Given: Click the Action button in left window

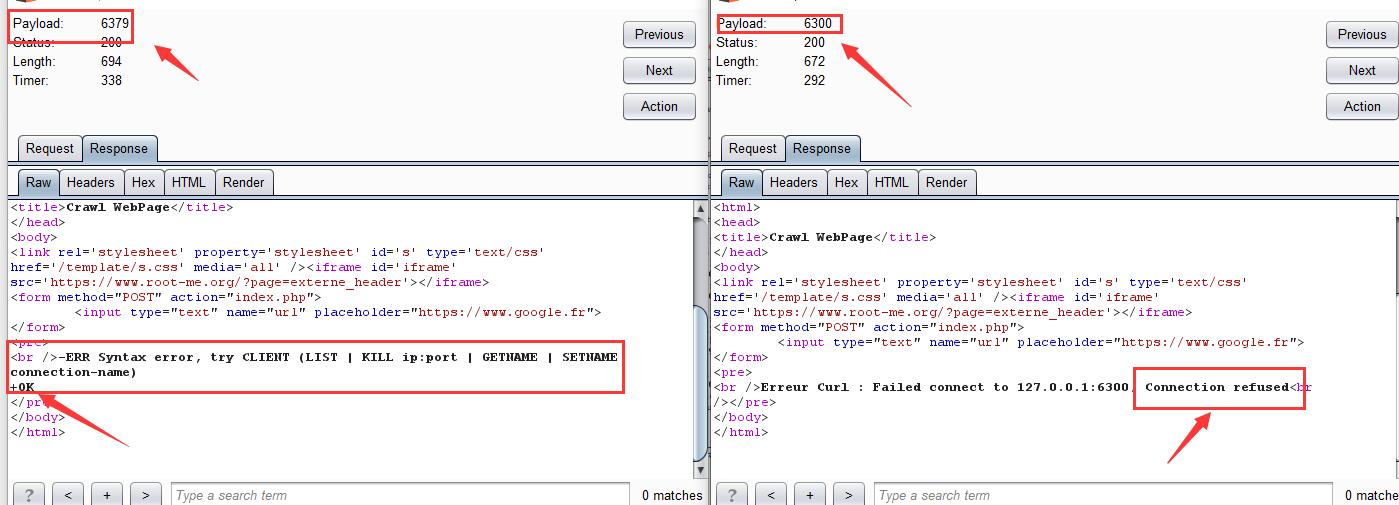Looking at the screenshot, I should [659, 106].
